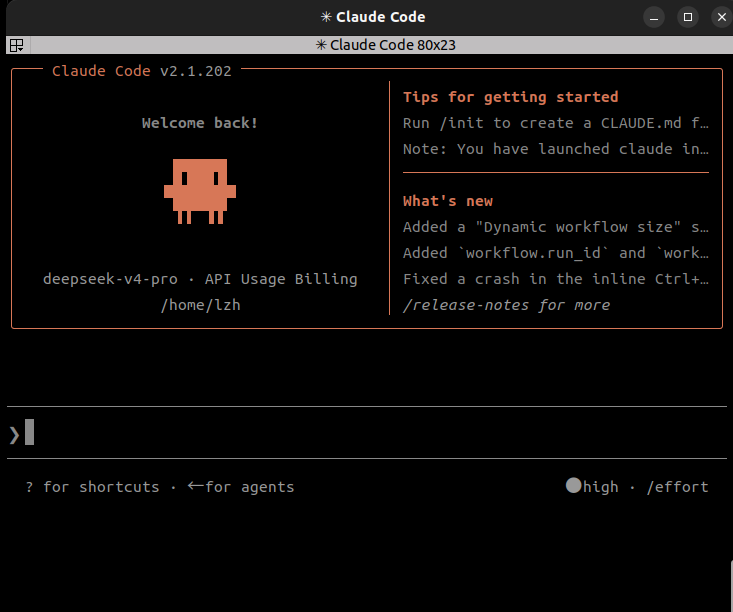This screenshot has width=733, height=612.
Task: Click the prompt chevron symbol
Action: [14, 435]
